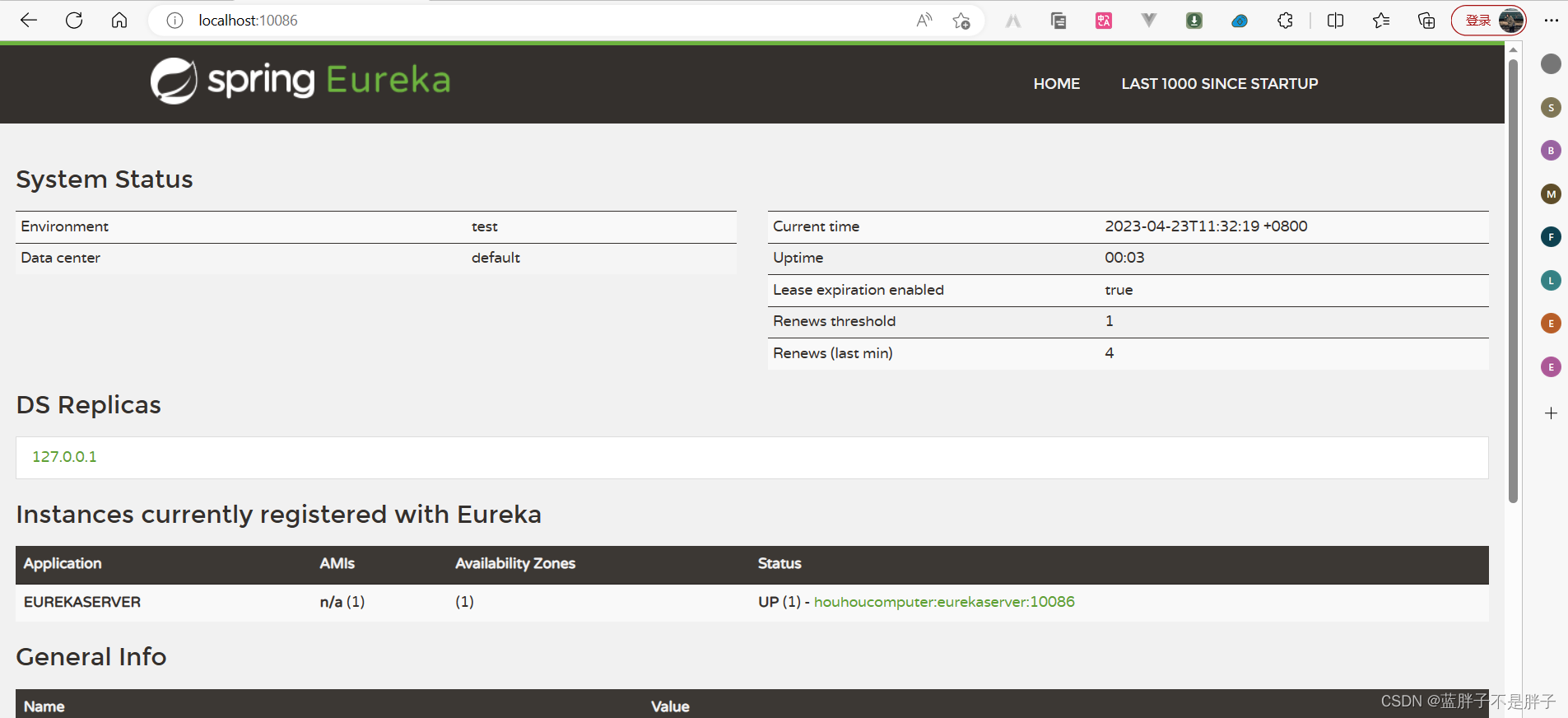Click the General Info heading
The image size is (1568, 718).
pyautogui.click(x=91, y=657)
